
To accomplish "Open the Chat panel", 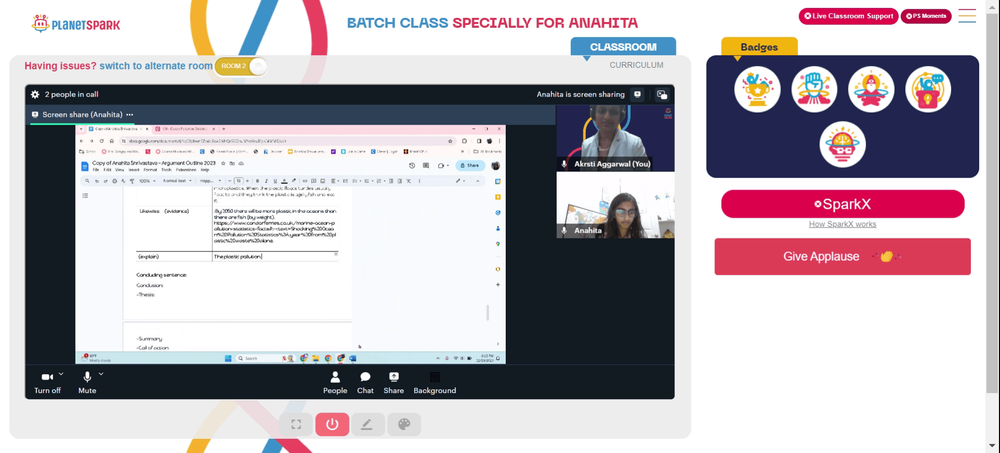I will [x=365, y=378].
